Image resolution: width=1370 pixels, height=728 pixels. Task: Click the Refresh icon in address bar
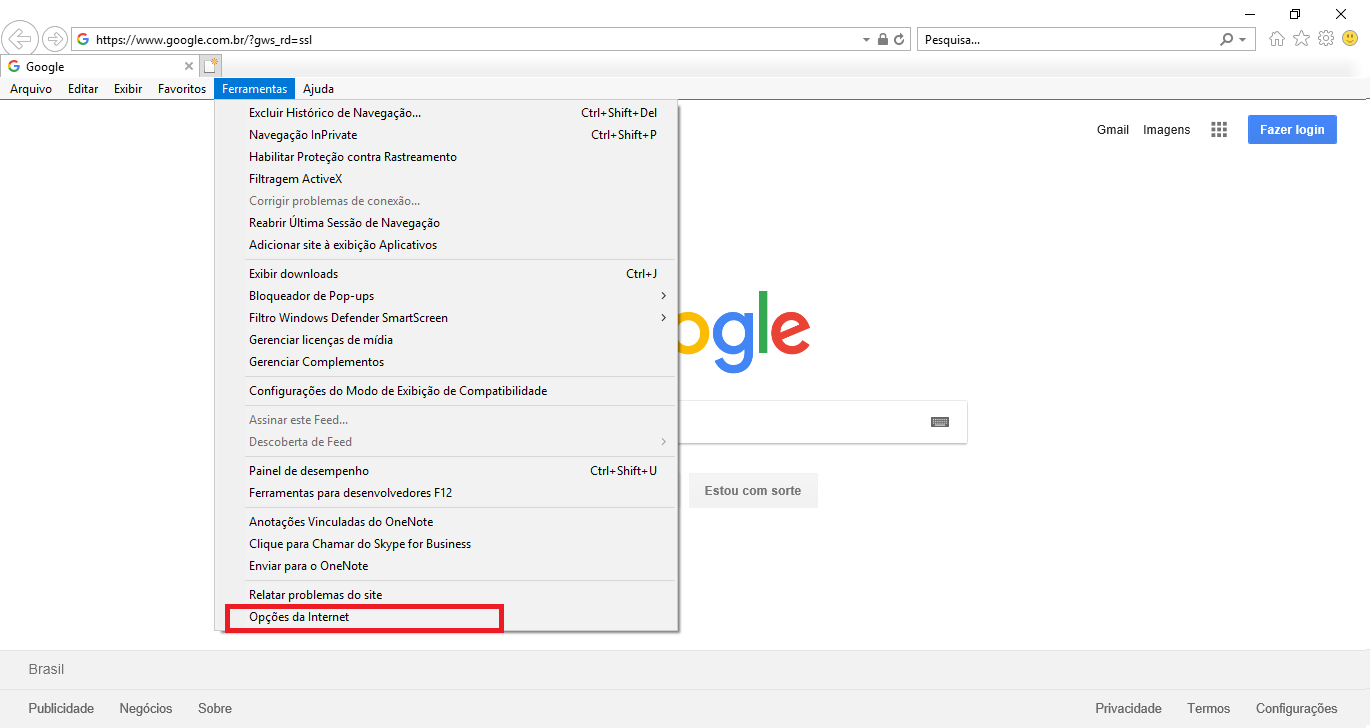(899, 40)
